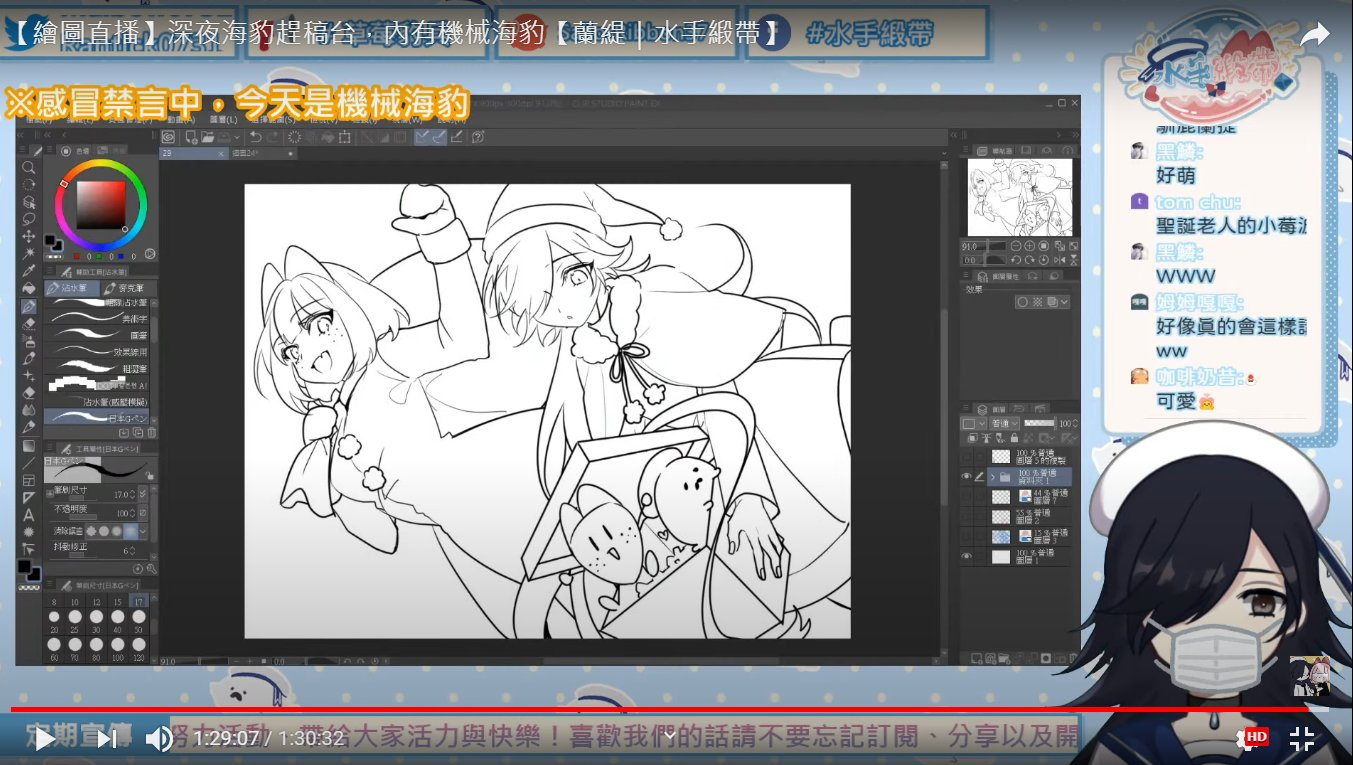Expand the 資料夾 1 layer folder
The image size is (1353, 765).
[x=993, y=476]
